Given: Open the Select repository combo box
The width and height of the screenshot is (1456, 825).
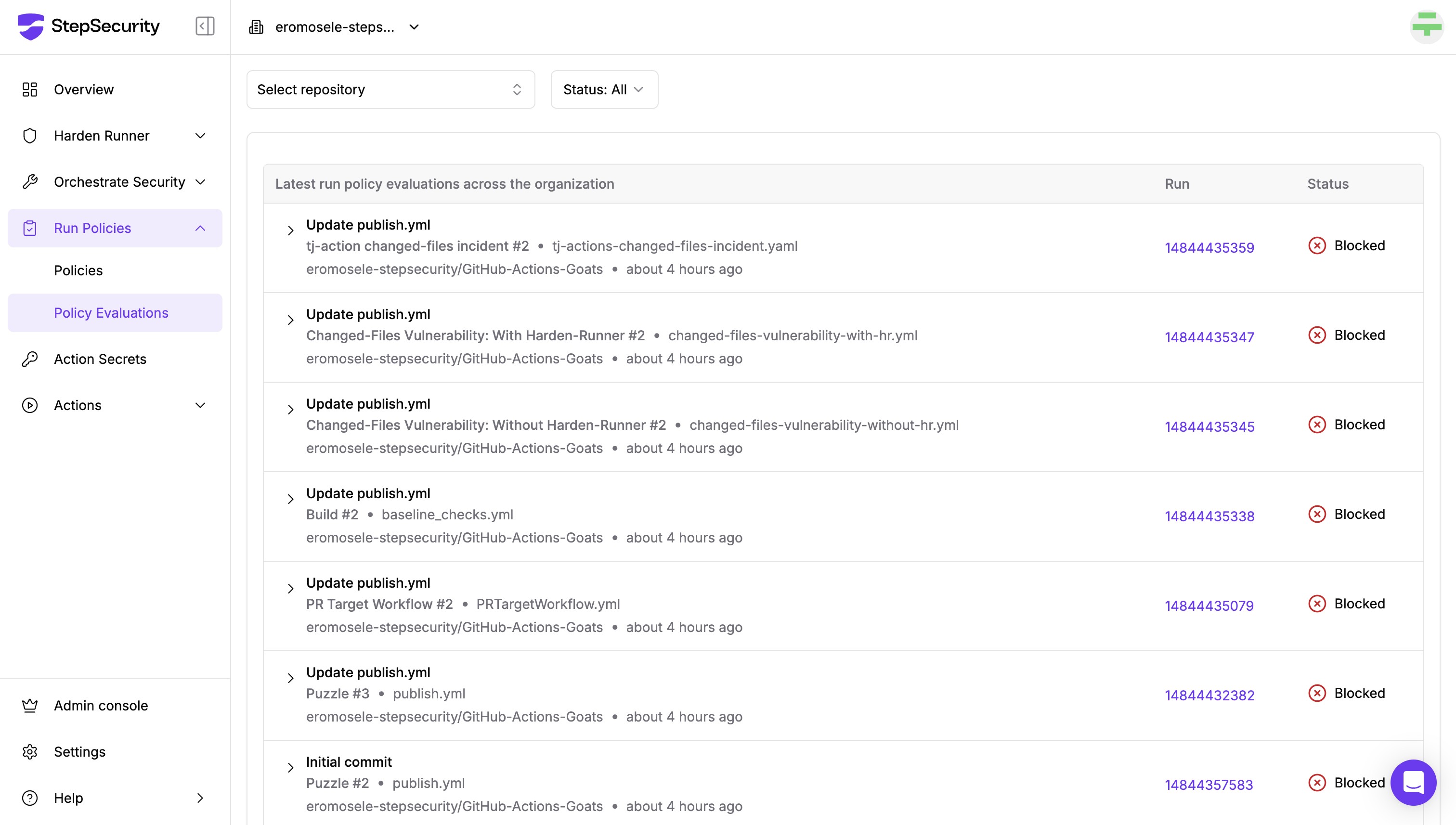Looking at the screenshot, I should 390,90.
